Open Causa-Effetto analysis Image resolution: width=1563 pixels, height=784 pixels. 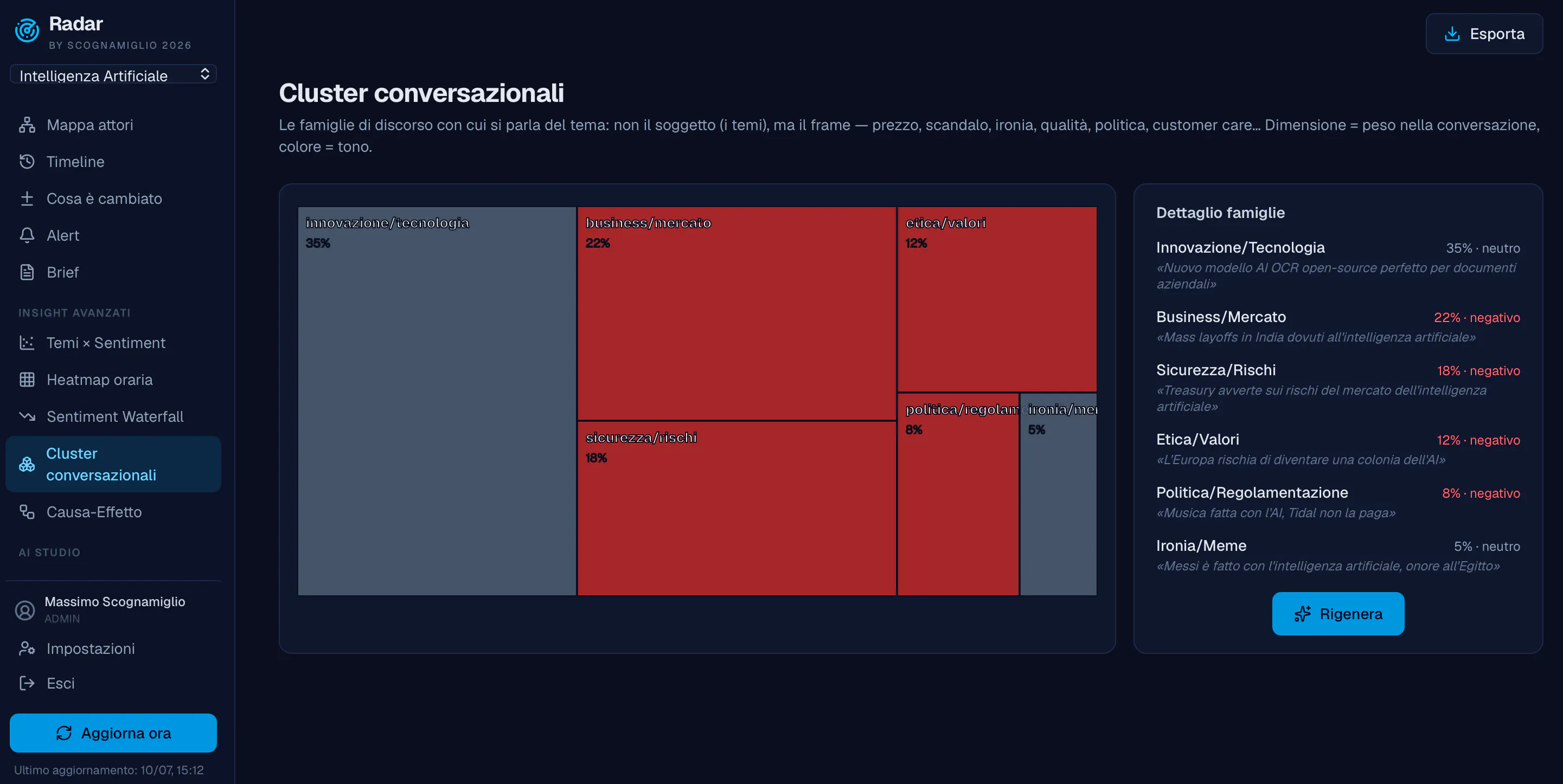coord(113,512)
